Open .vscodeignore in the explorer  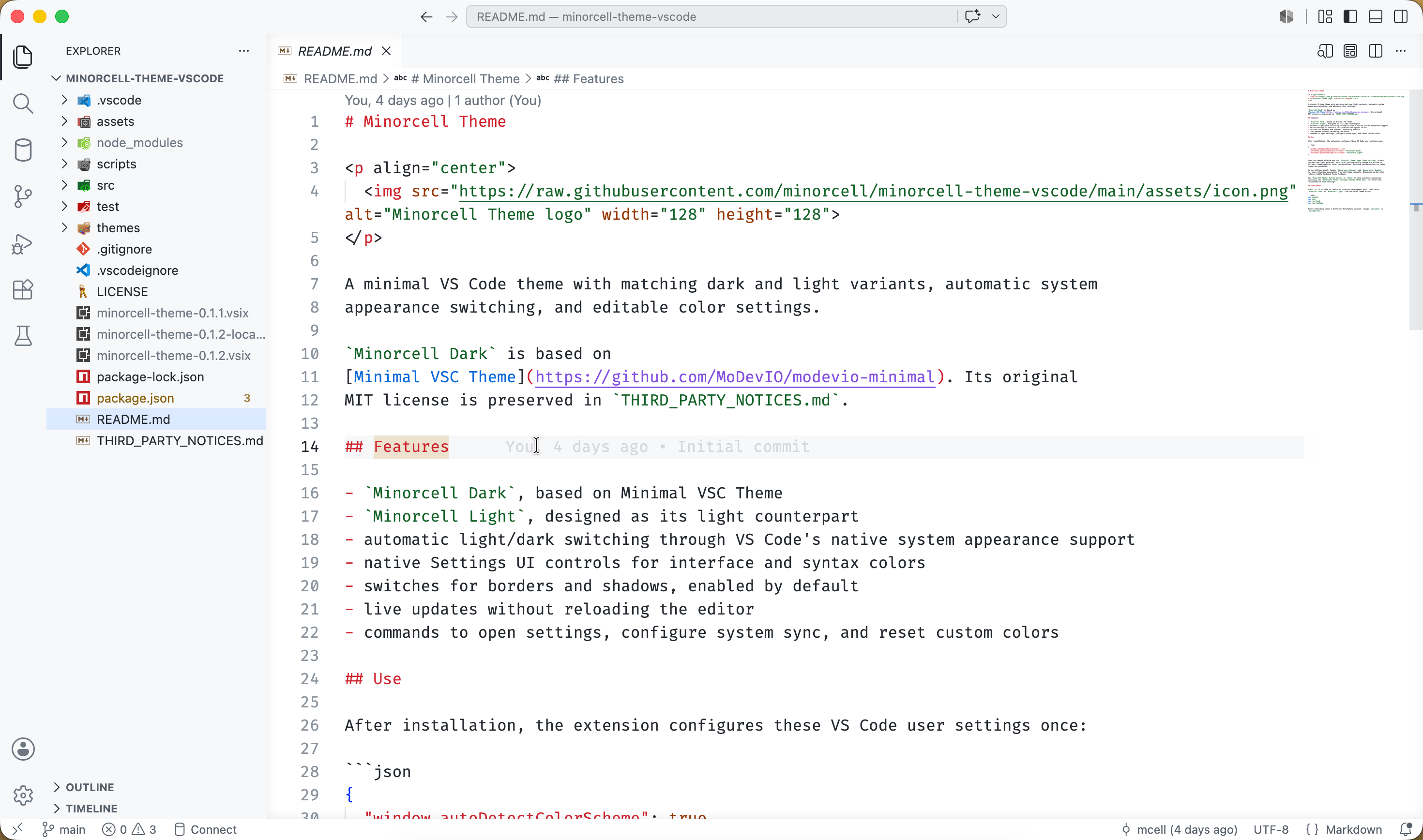pyautogui.click(x=156, y=270)
